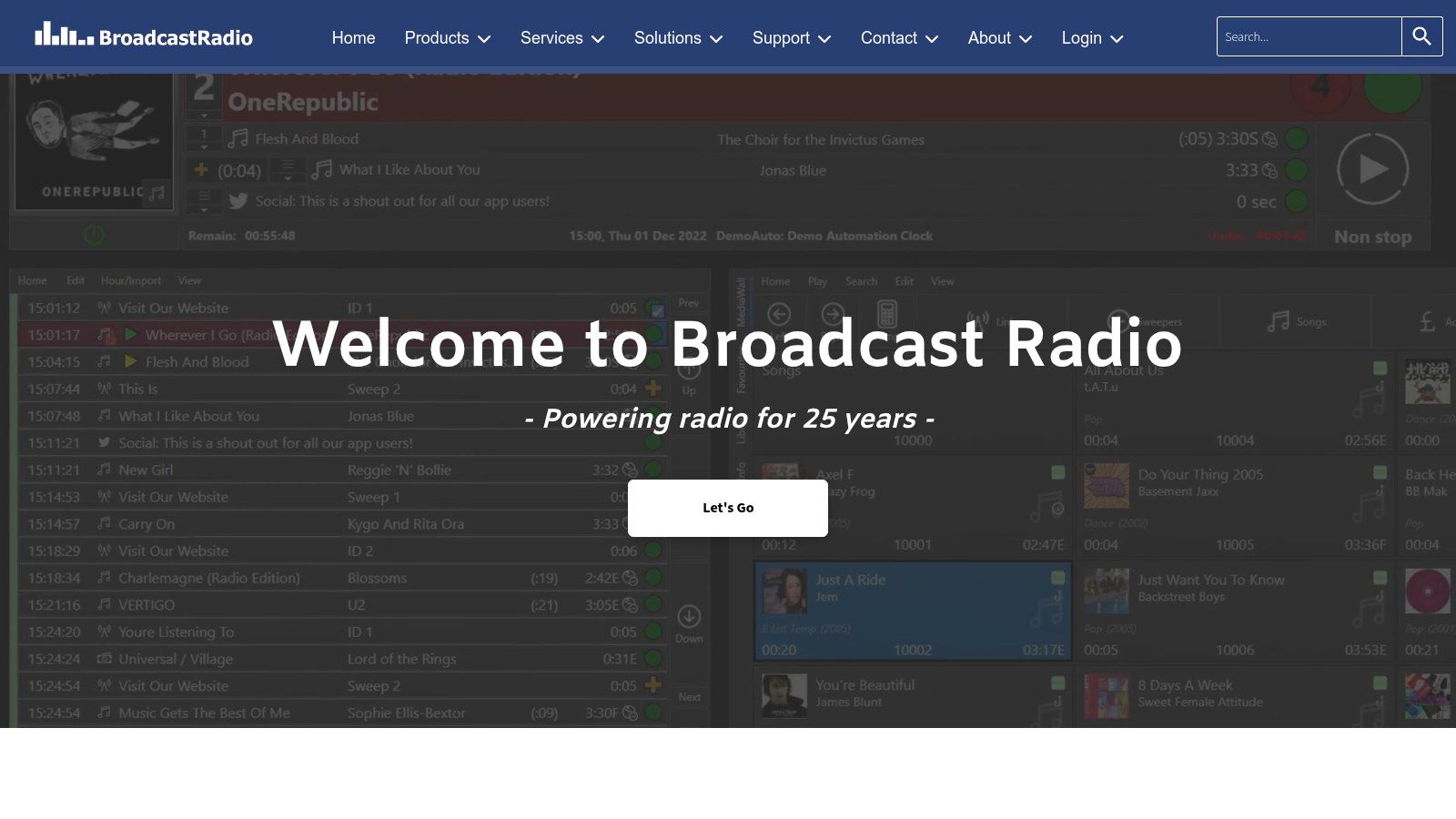Click the 'Powering radio for 25 years' tagline
The height and width of the screenshot is (819, 1456).
[730, 419]
